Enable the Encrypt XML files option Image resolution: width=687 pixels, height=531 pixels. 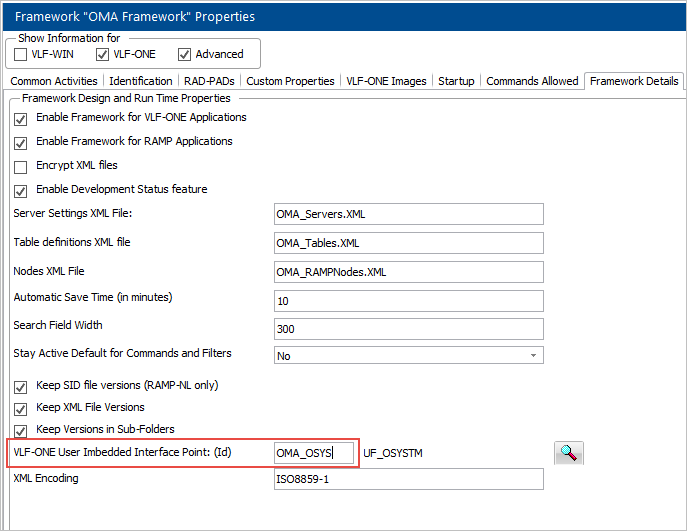pyautogui.click(x=21, y=166)
